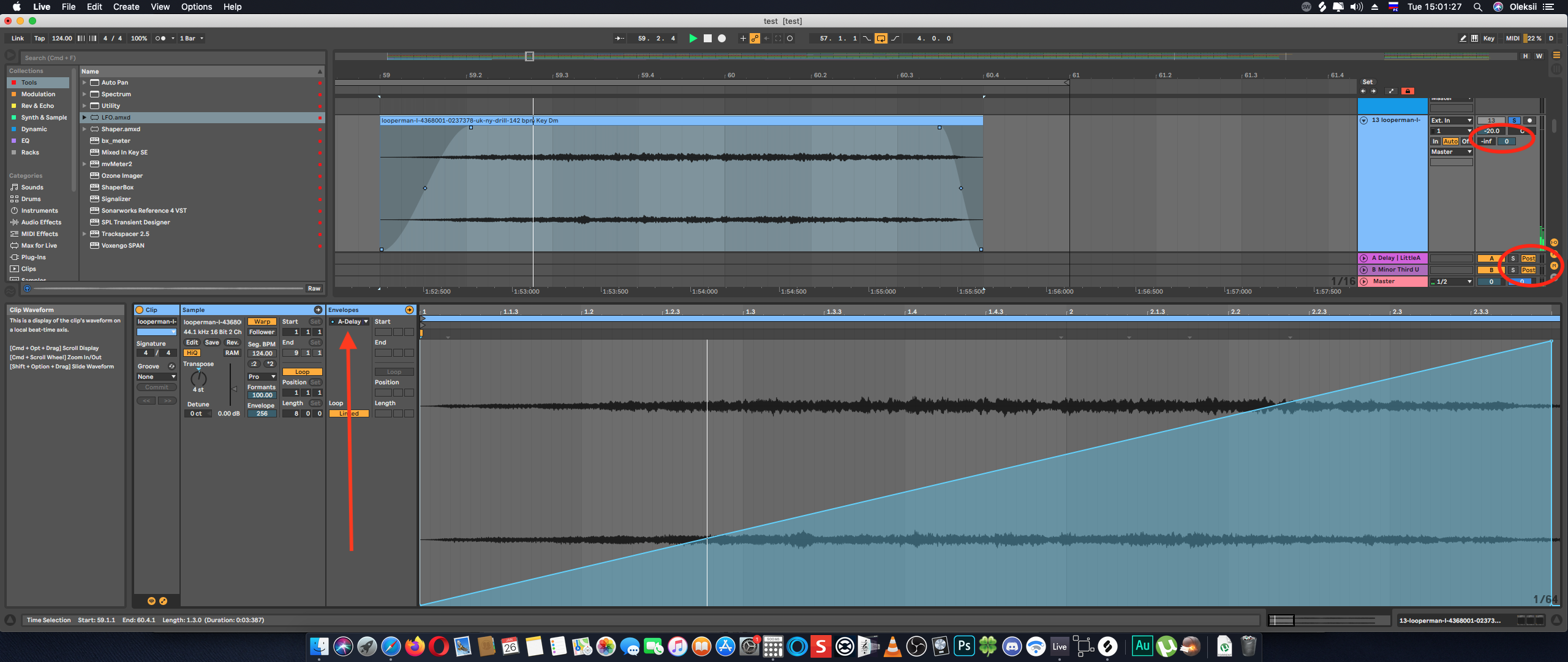Click the Transpose knob
The width and height of the screenshot is (1568, 662).
pos(198,378)
